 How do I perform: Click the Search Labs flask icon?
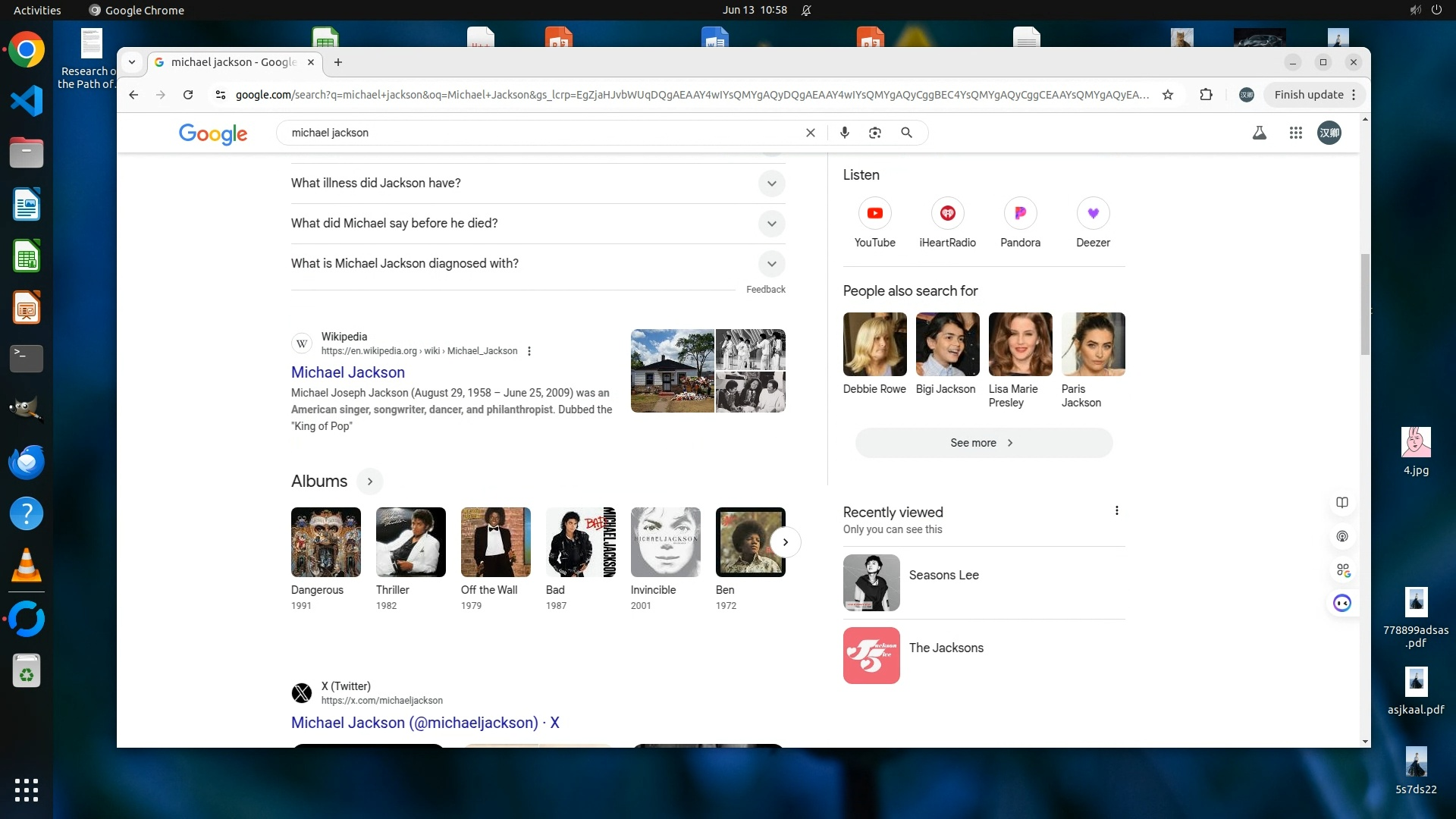(1259, 133)
